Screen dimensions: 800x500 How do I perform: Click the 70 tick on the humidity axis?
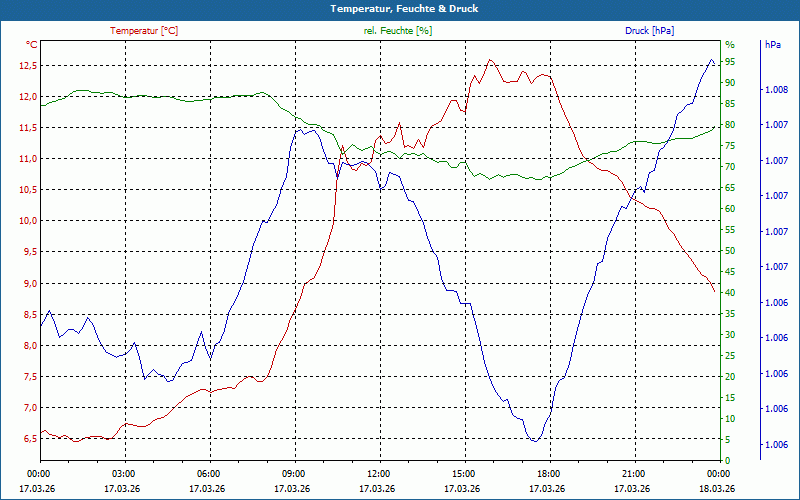[x=730, y=167]
